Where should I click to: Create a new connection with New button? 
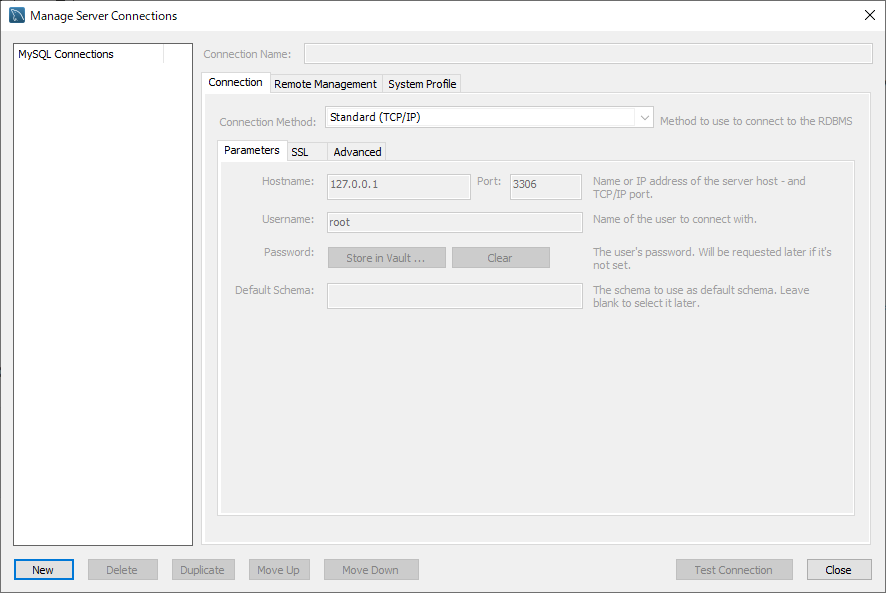tap(44, 570)
